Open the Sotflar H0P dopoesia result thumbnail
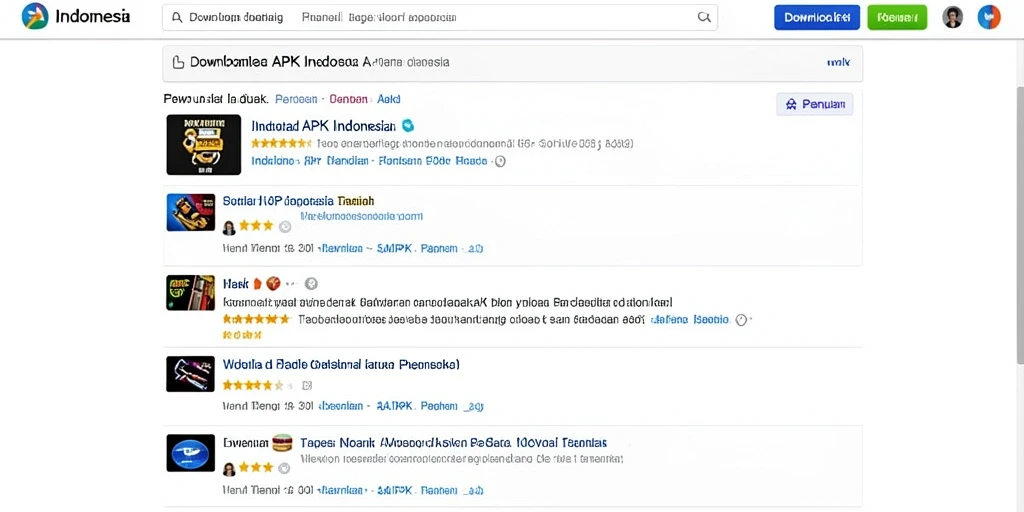 coord(191,212)
